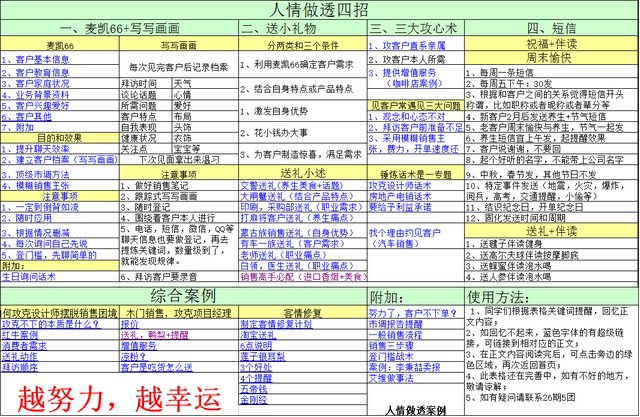Open the 3个好处 link
Image resolution: width=640 pixels, height=417 pixels.
256,367
